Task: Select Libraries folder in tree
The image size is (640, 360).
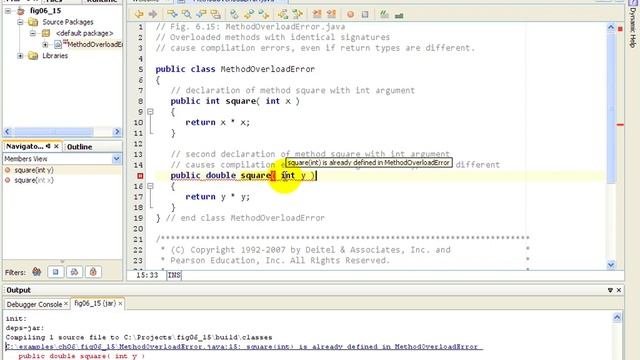Action: tap(55, 56)
